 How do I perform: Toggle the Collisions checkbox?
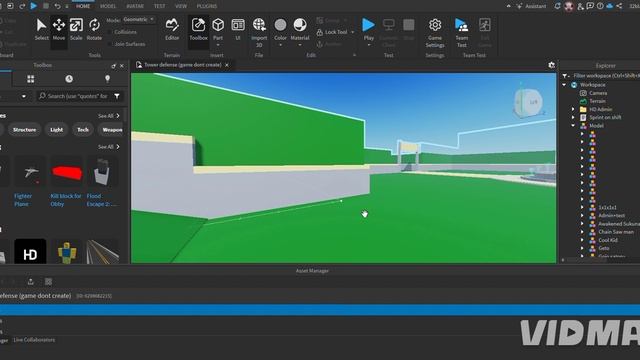point(109,32)
